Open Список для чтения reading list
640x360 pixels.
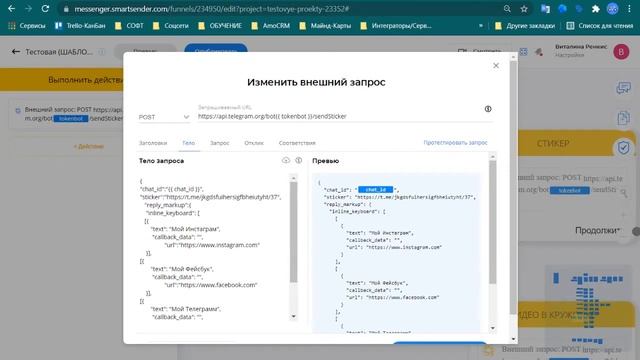pos(600,26)
